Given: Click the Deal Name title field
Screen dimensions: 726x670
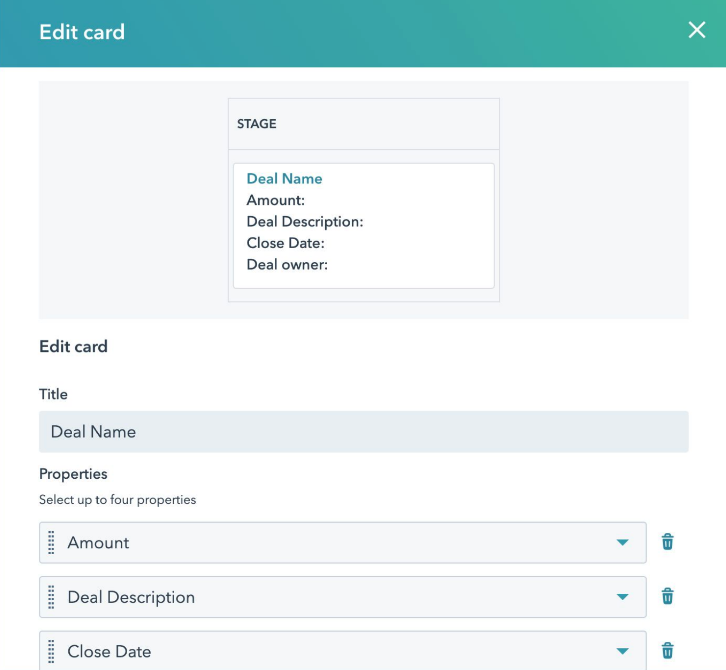Looking at the screenshot, I should (x=363, y=432).
